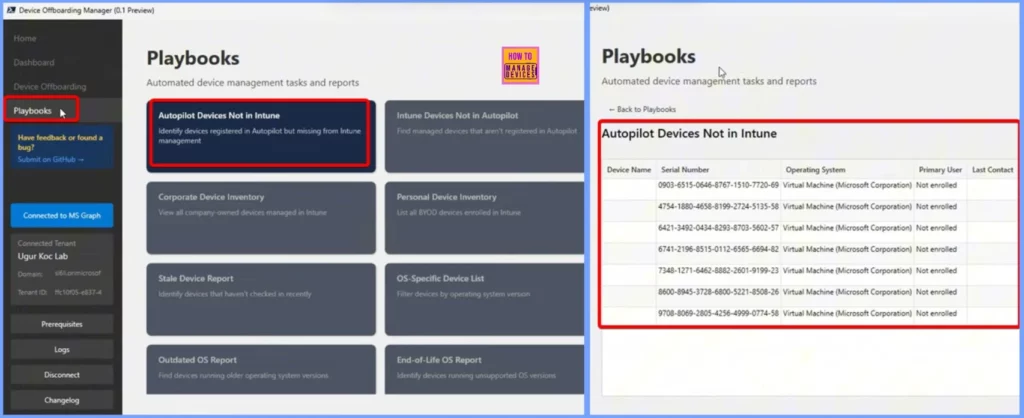Sort by Last Contact column header

pos(993,170)
